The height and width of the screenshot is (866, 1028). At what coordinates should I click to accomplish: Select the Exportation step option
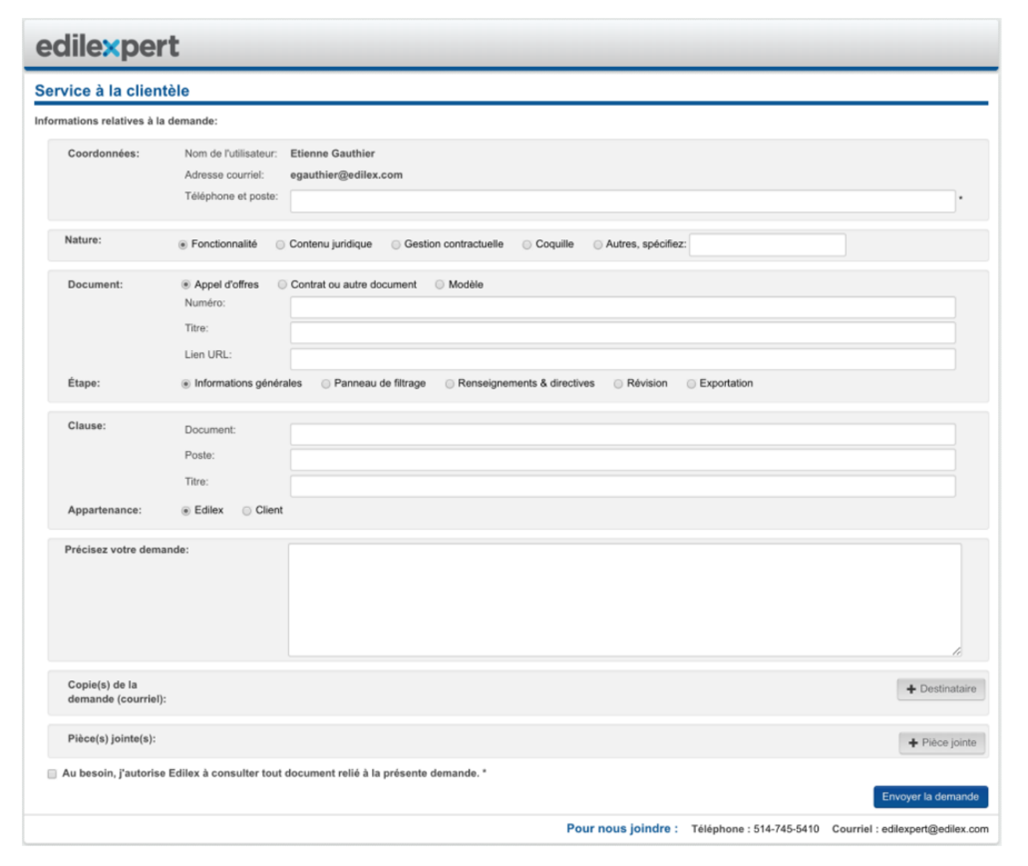[691, 384]
